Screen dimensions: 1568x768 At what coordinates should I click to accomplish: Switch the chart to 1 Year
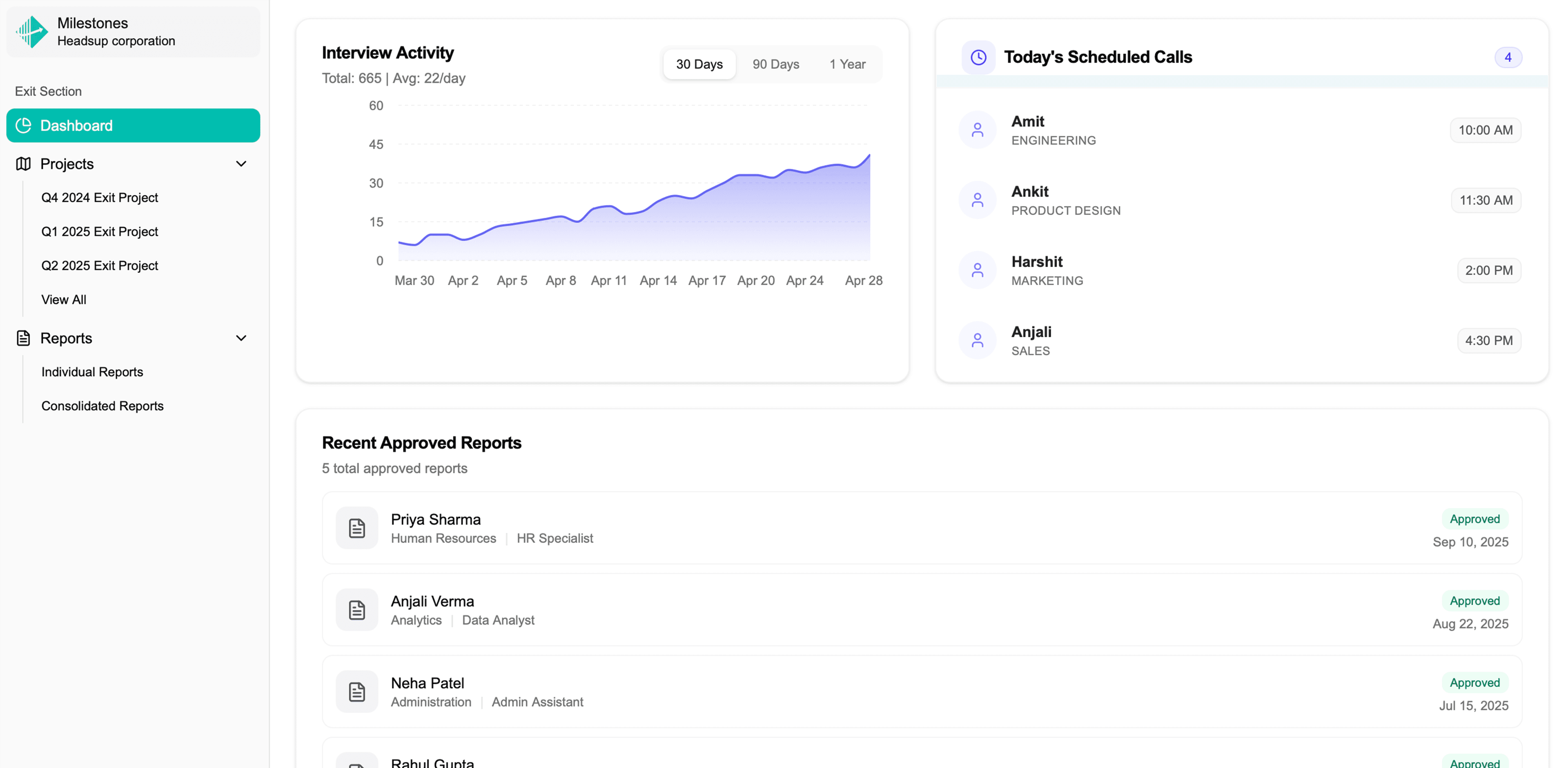tap(847, 65)
